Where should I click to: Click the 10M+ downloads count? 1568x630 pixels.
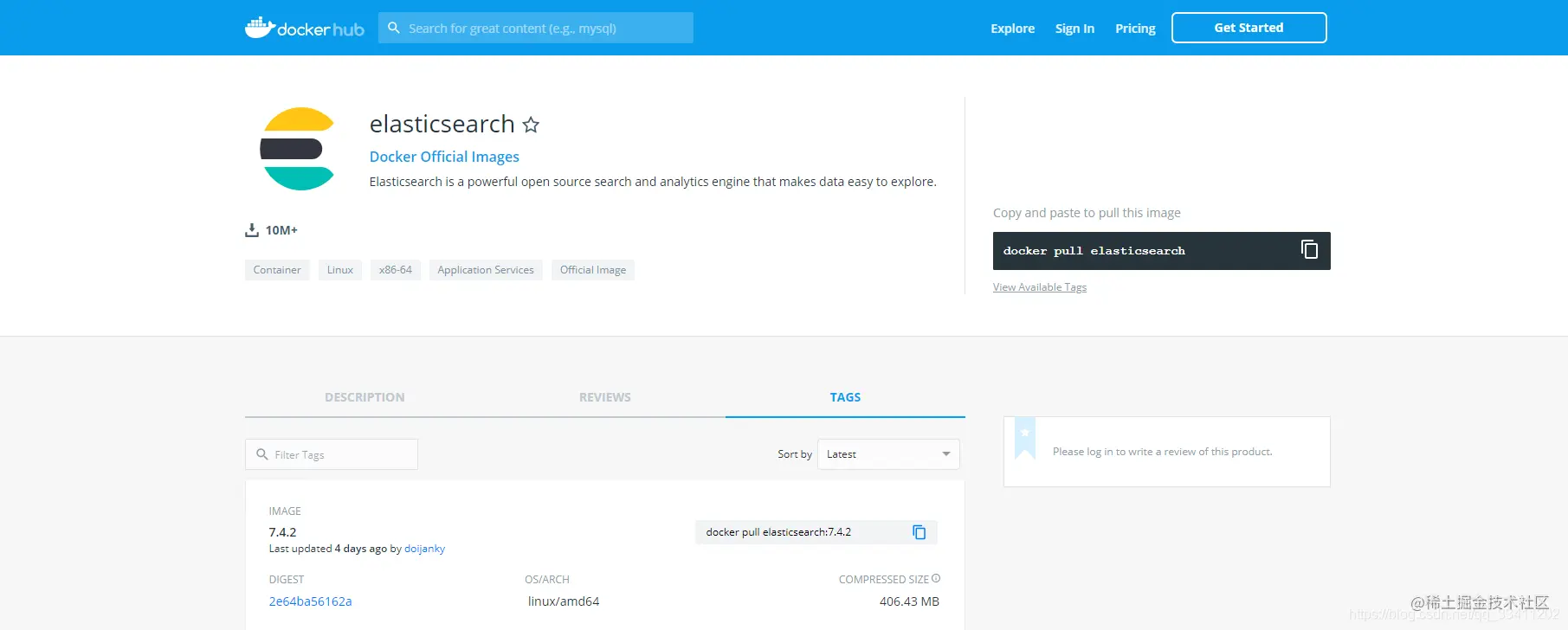[x=281, y=230]
